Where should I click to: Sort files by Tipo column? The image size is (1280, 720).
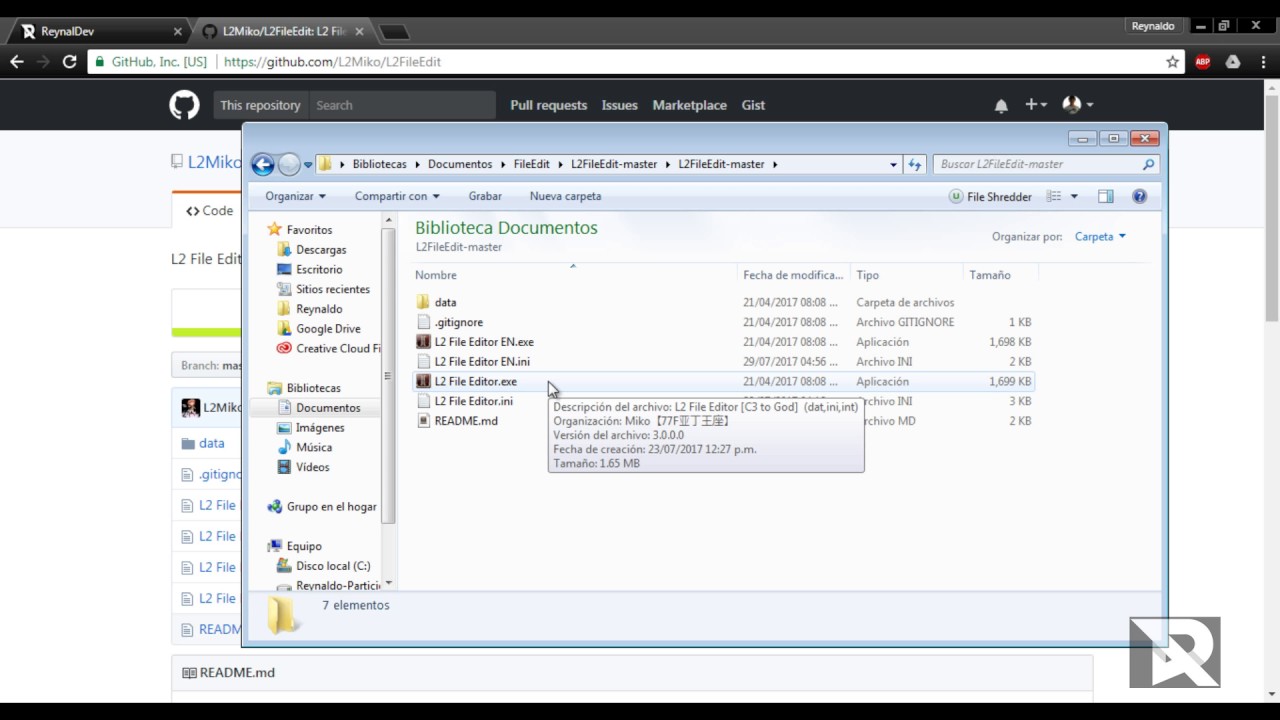point(907,275)
